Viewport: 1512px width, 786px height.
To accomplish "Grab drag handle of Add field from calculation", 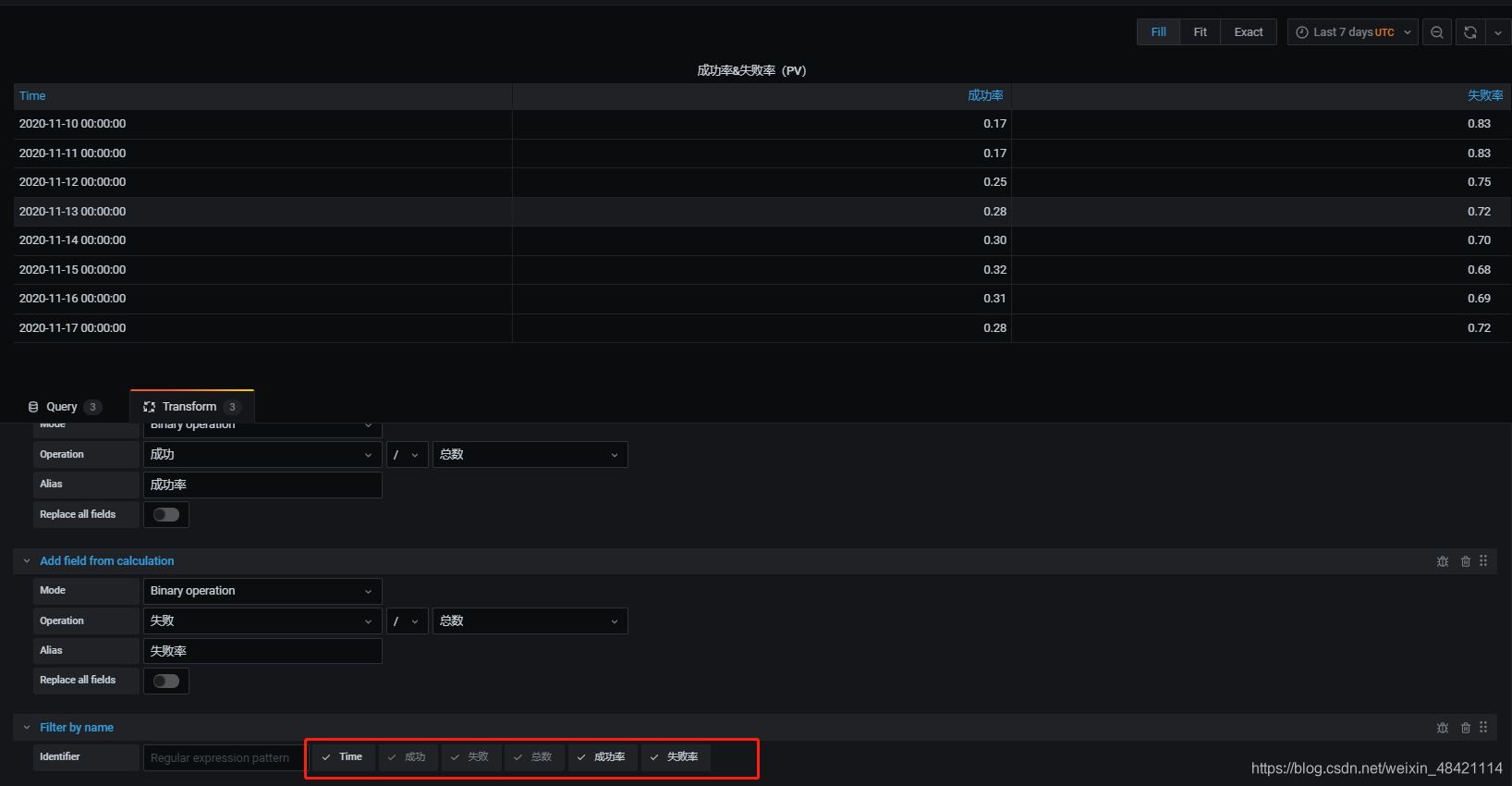I will click(x=1483, y=561).
